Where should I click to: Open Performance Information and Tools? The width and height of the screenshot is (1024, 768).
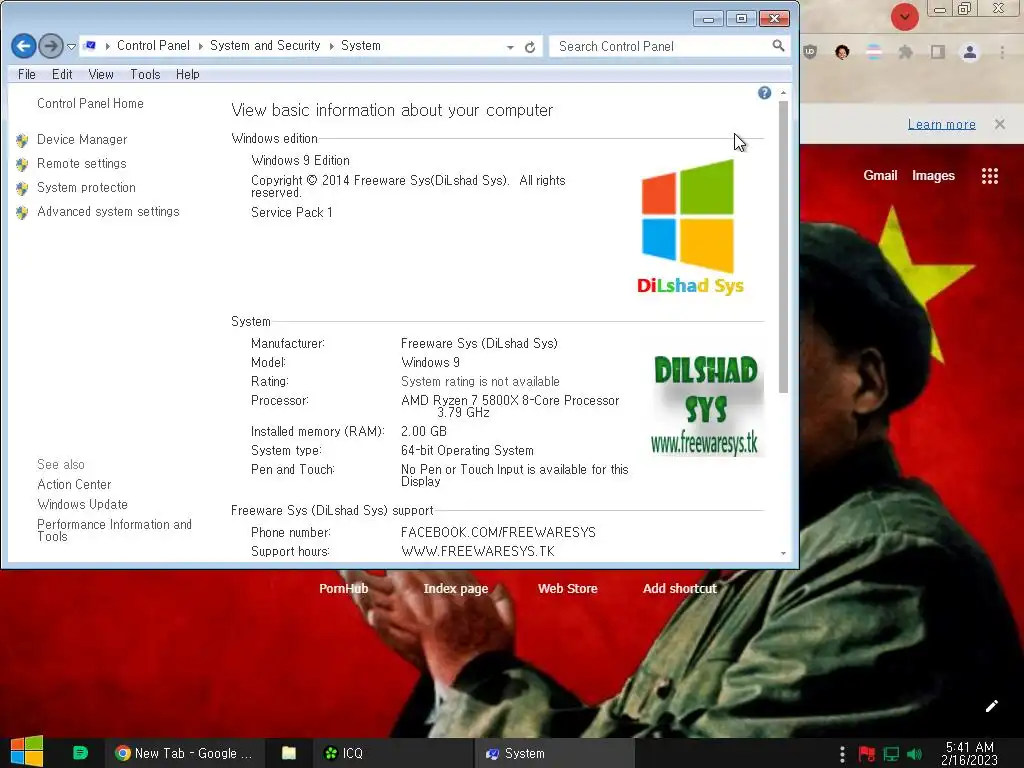(114, 530)
